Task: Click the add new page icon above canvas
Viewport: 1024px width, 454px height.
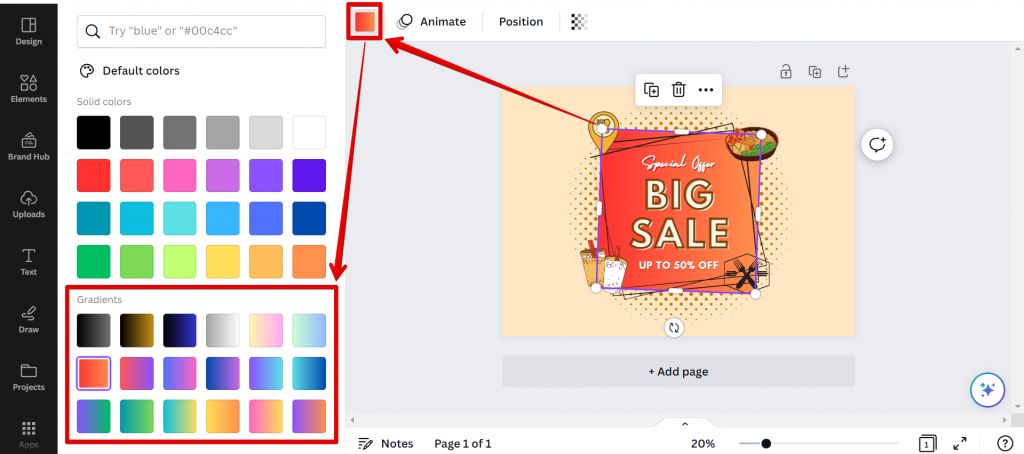Action: (843, 72)
